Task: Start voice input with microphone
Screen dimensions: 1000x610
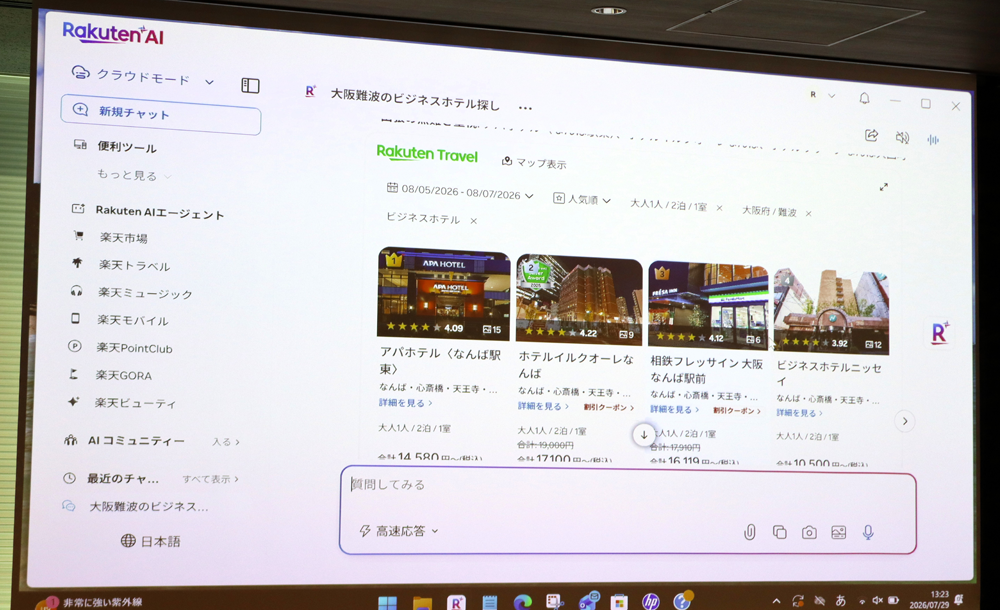Action: [868, 532]
